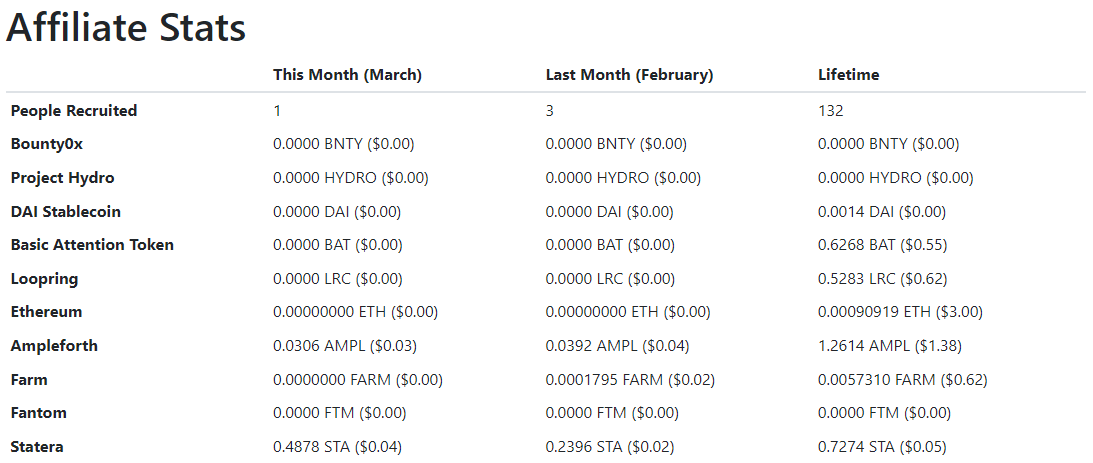The width and height of the screenshot is (1093, 463).
Task: Select this month's recruited value 1
Action: (x=277, y=111)
